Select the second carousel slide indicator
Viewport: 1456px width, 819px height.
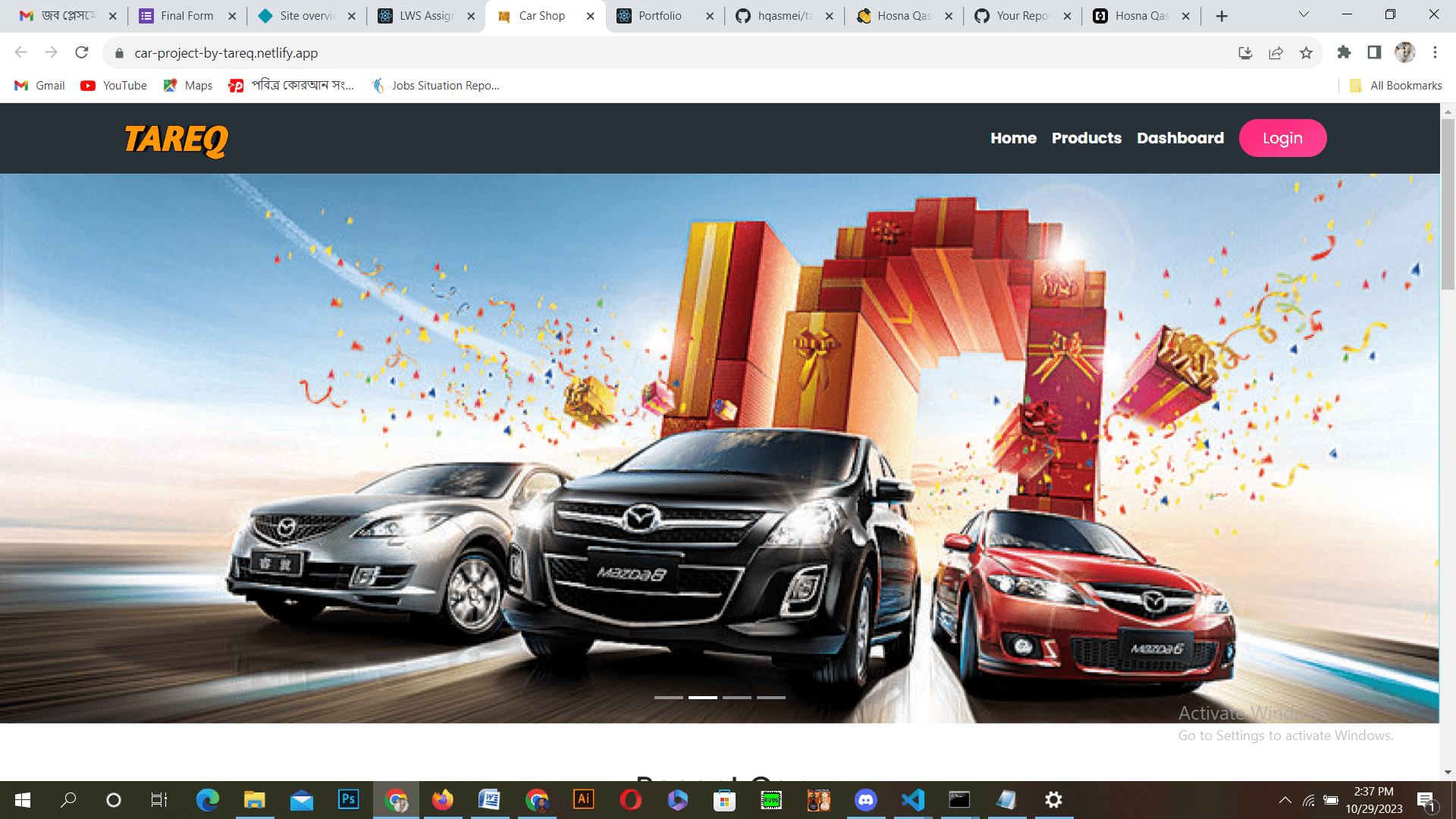point(703,697)
